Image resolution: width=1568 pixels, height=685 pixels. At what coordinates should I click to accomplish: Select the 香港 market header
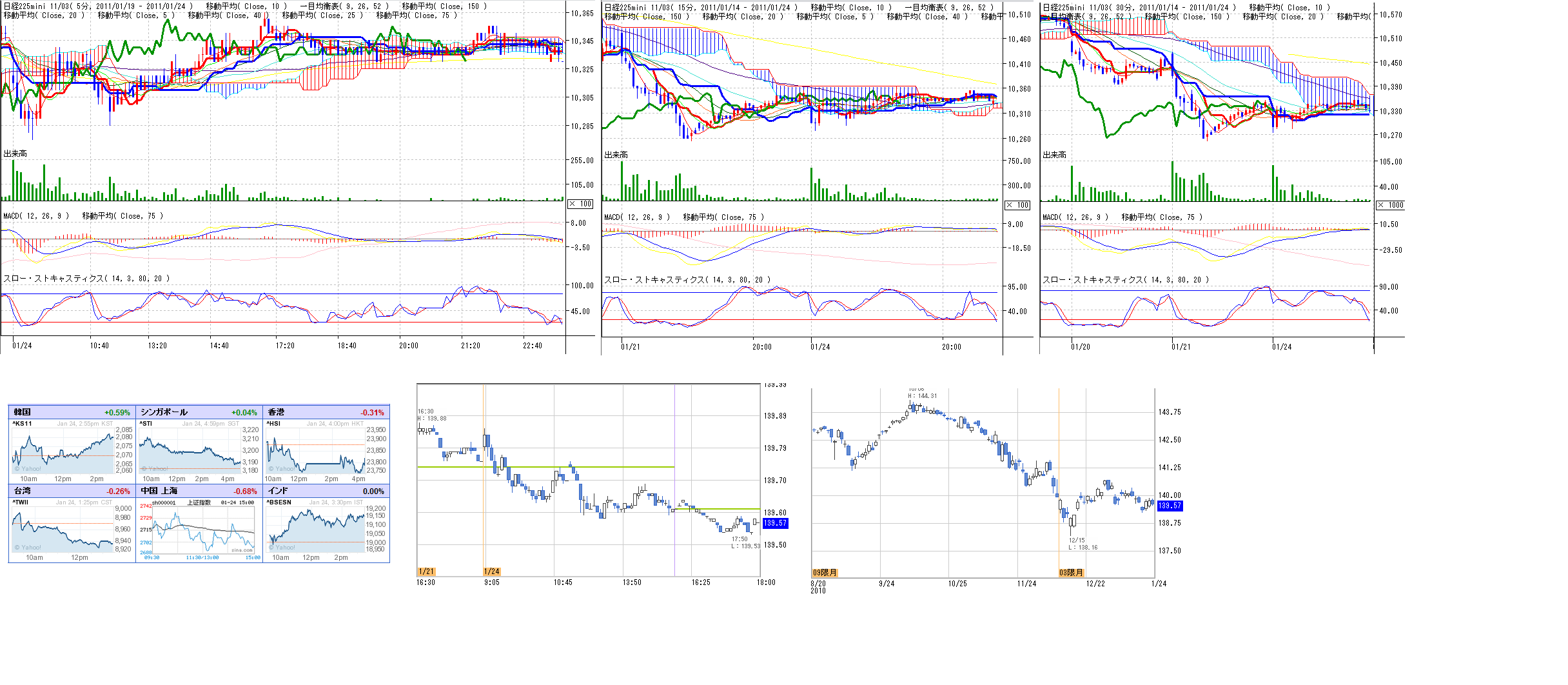[x=276, y=412]
